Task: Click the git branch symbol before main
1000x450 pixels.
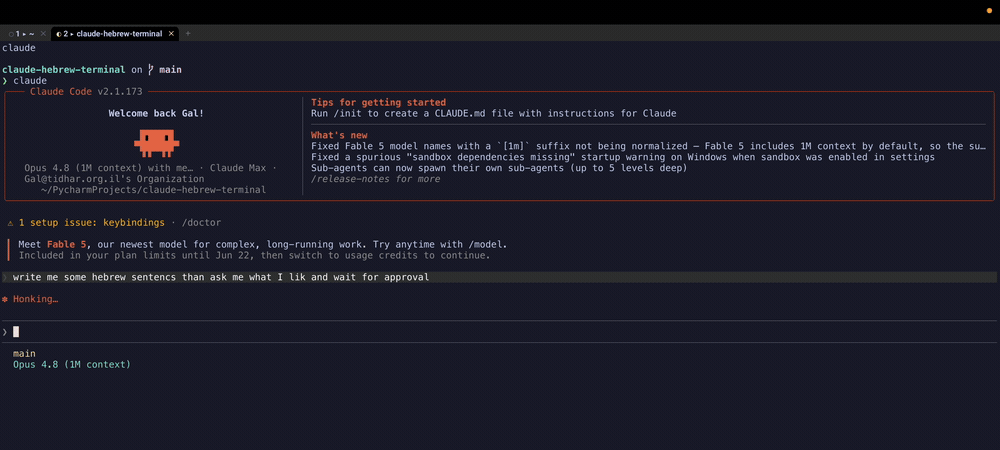Action: pos(151,69)
